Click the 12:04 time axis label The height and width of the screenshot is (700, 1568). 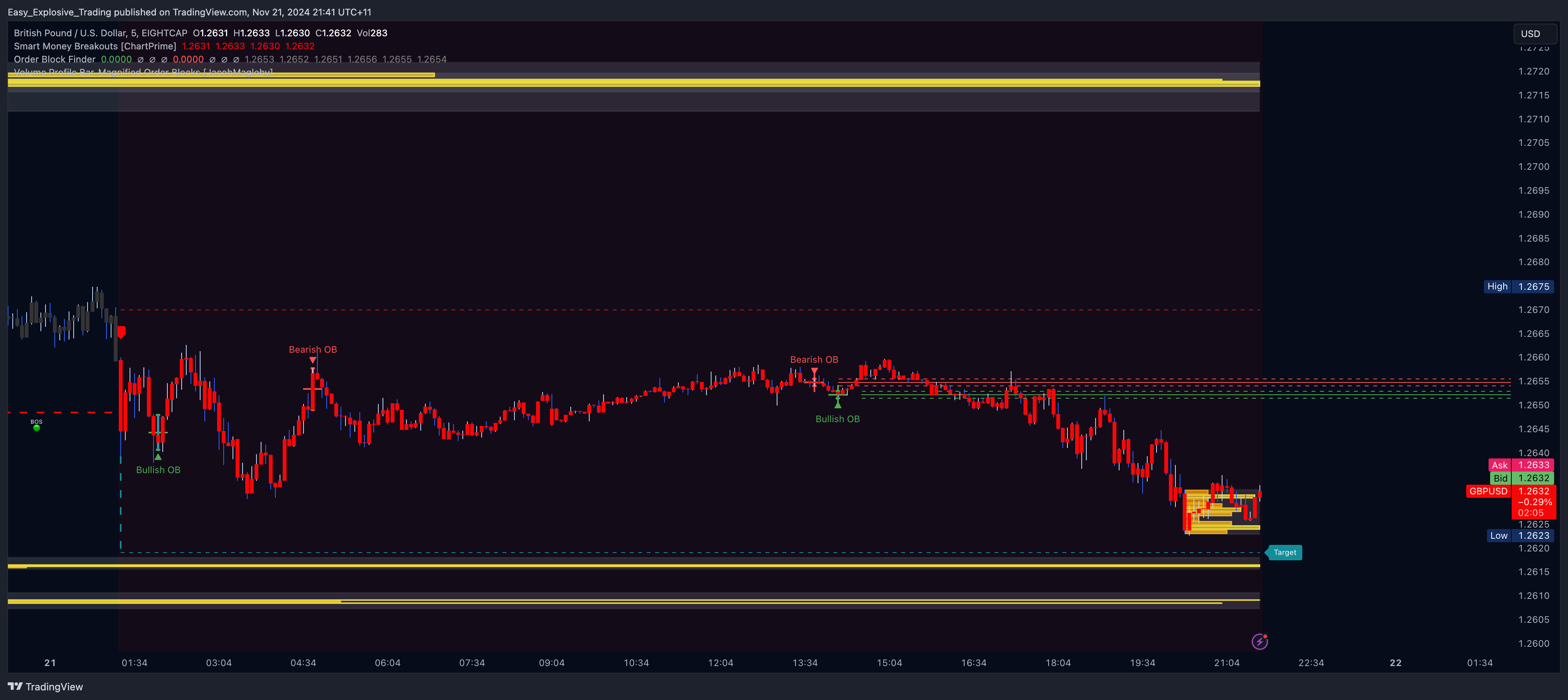click(x=721, y=663)
